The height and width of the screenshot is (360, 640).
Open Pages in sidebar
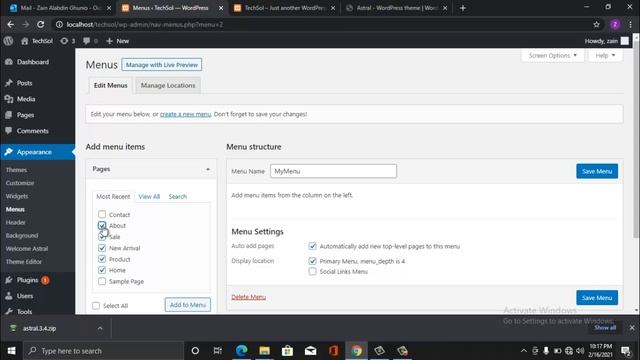pos(25,115)
